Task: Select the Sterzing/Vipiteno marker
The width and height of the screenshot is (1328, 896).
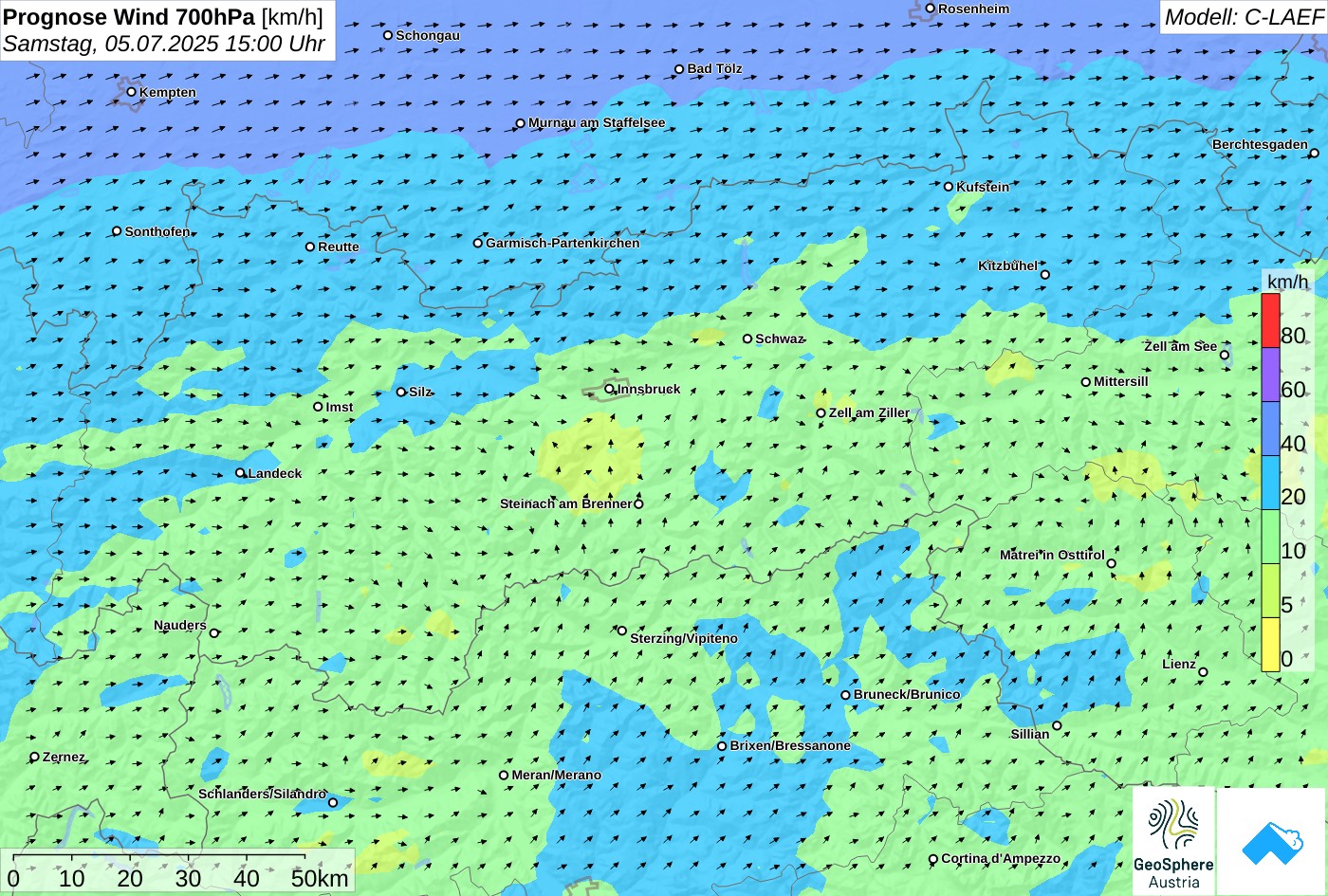Action: click(x=622, y=631)
